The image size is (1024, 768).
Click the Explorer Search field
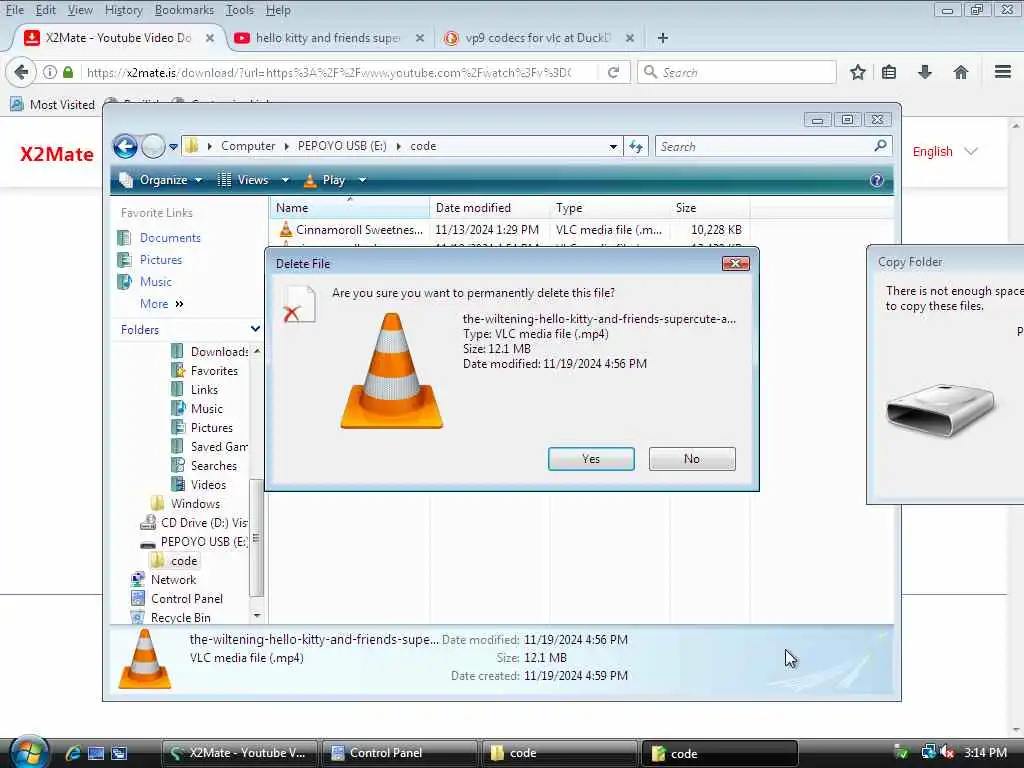(765, 146)
